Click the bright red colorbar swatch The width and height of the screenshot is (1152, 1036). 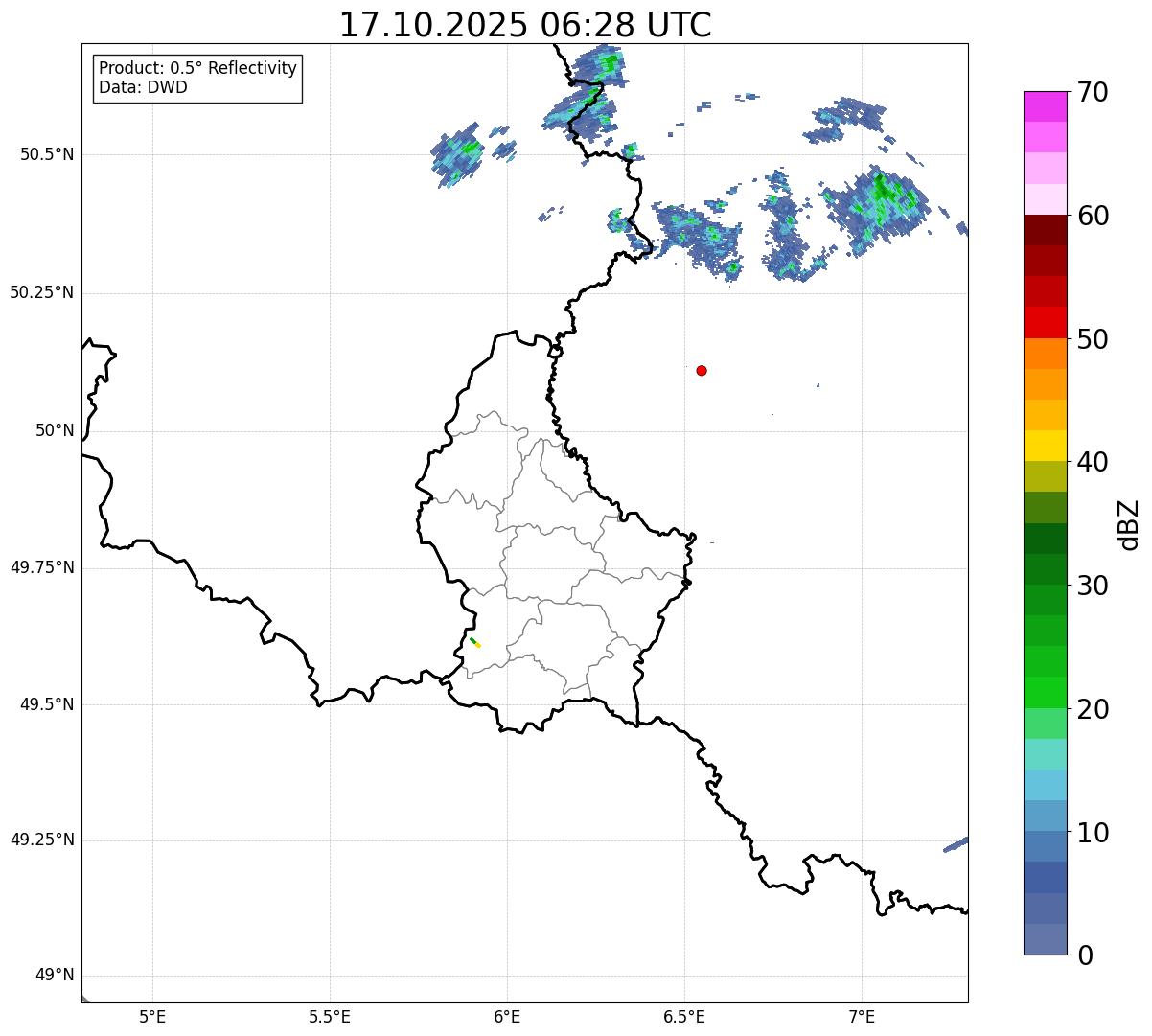[x=1045, y=322]
